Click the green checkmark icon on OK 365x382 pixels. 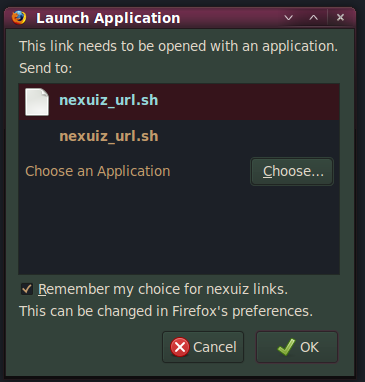[287, 347]
